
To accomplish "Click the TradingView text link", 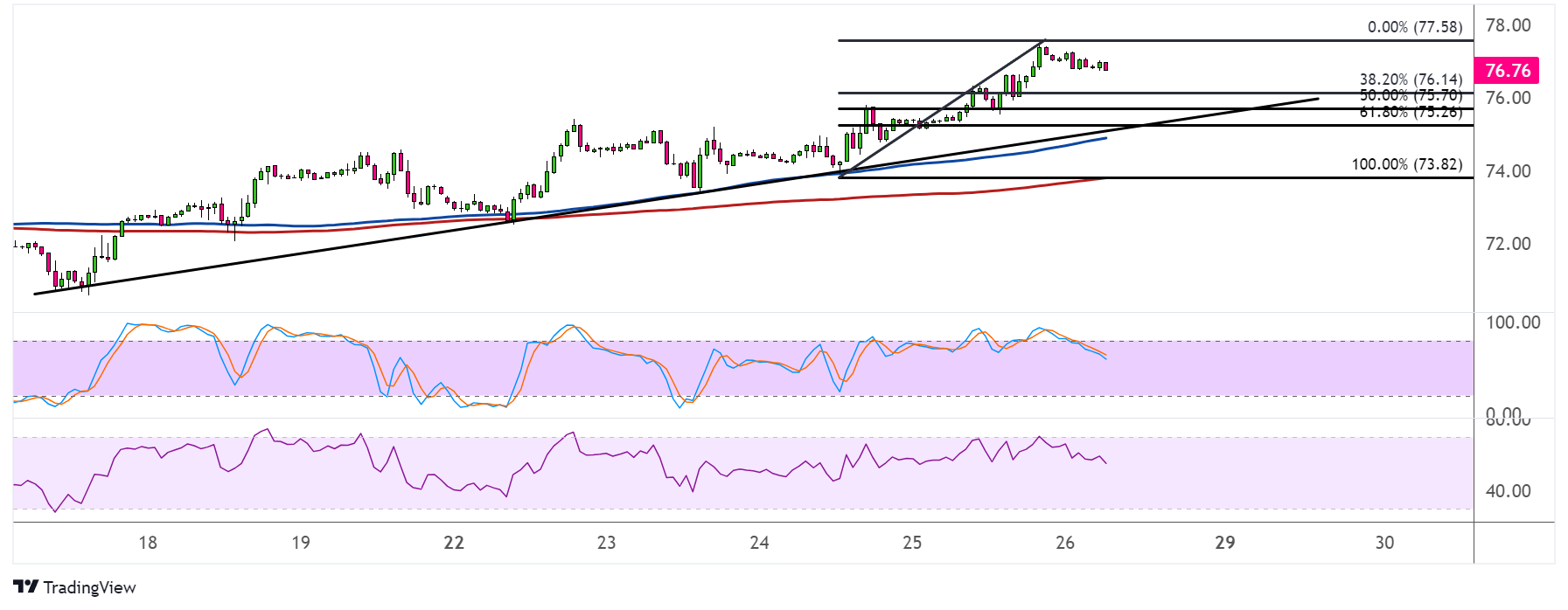I will click(x=89, y=587).
